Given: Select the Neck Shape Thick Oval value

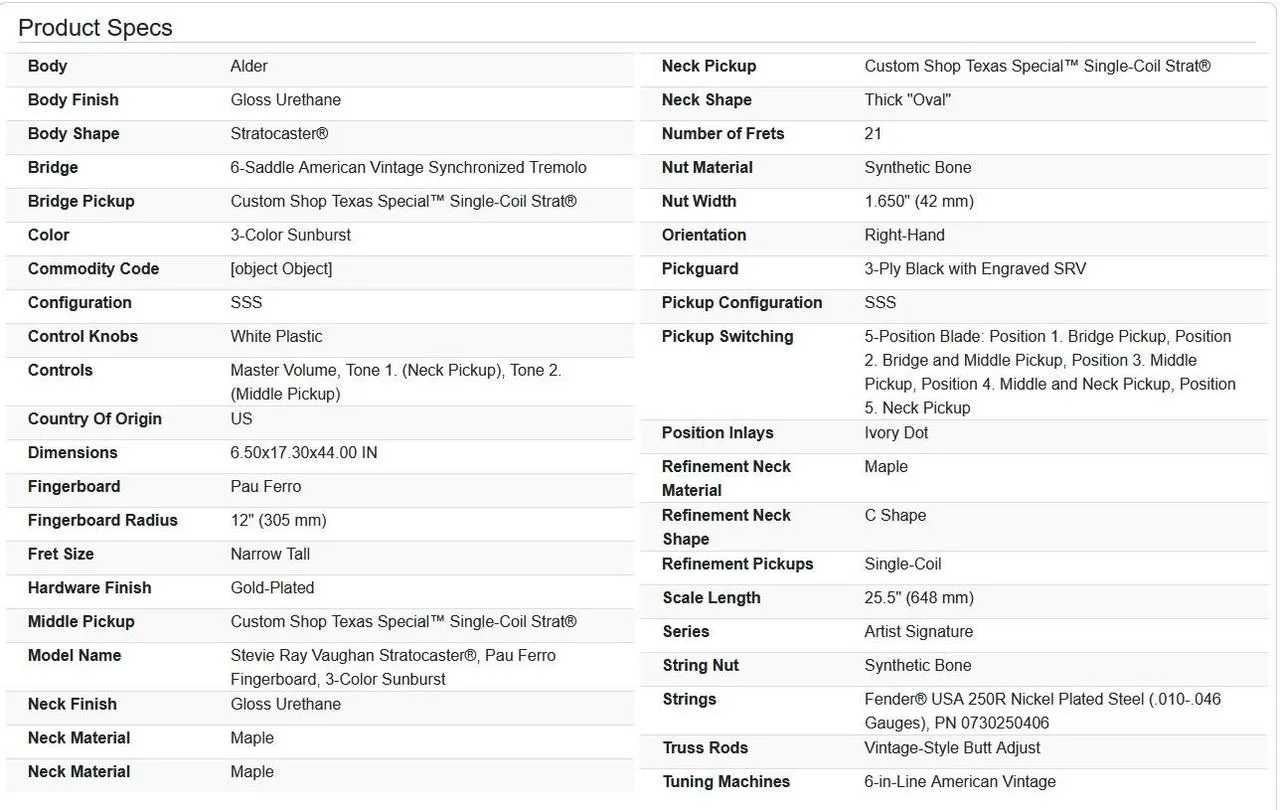Looking at the screenshot, I should (908, 100).
